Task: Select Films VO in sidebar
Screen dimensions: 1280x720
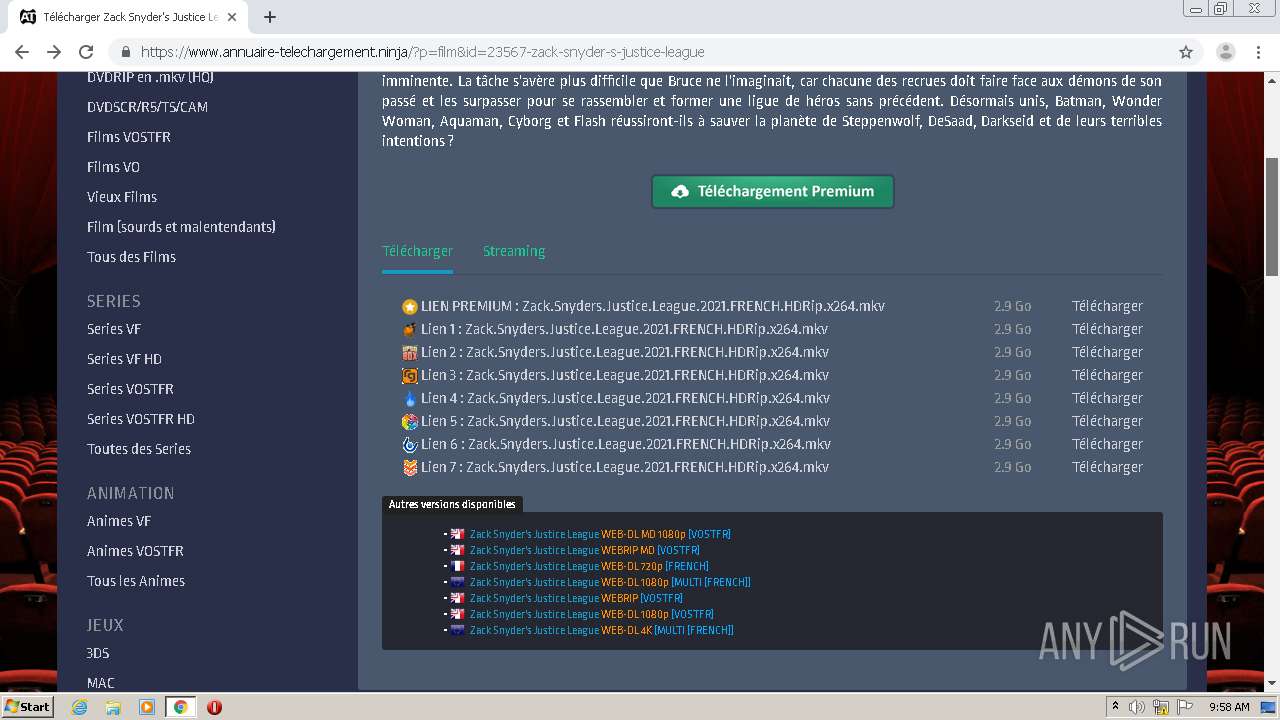Action: pyautogui.click(x=113, y=167)
